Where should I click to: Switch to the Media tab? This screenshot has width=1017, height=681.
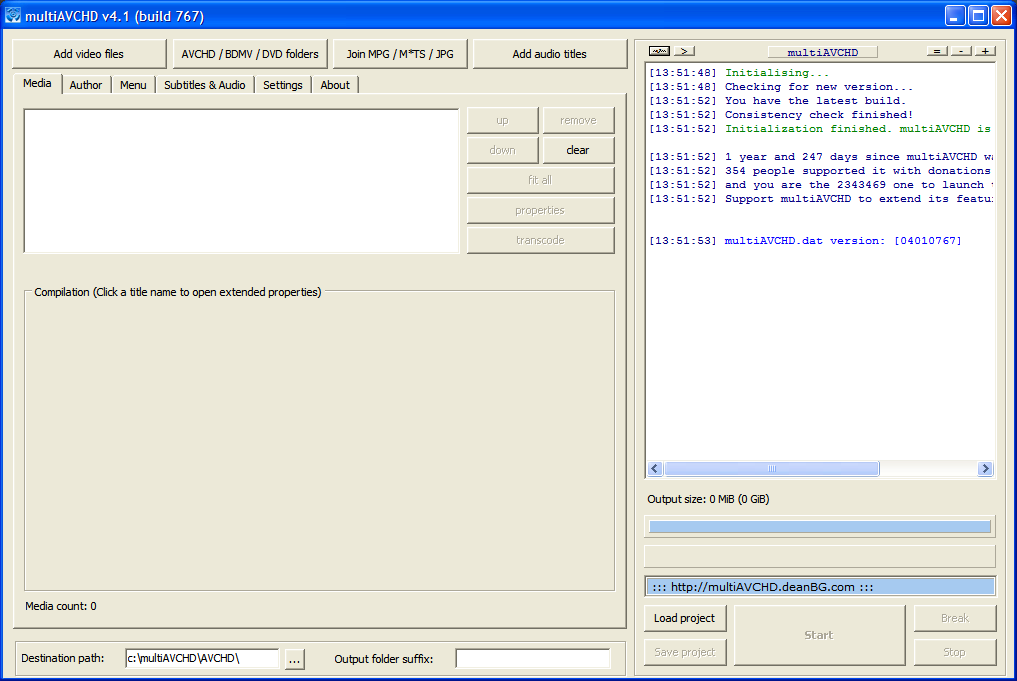(37, 84)
